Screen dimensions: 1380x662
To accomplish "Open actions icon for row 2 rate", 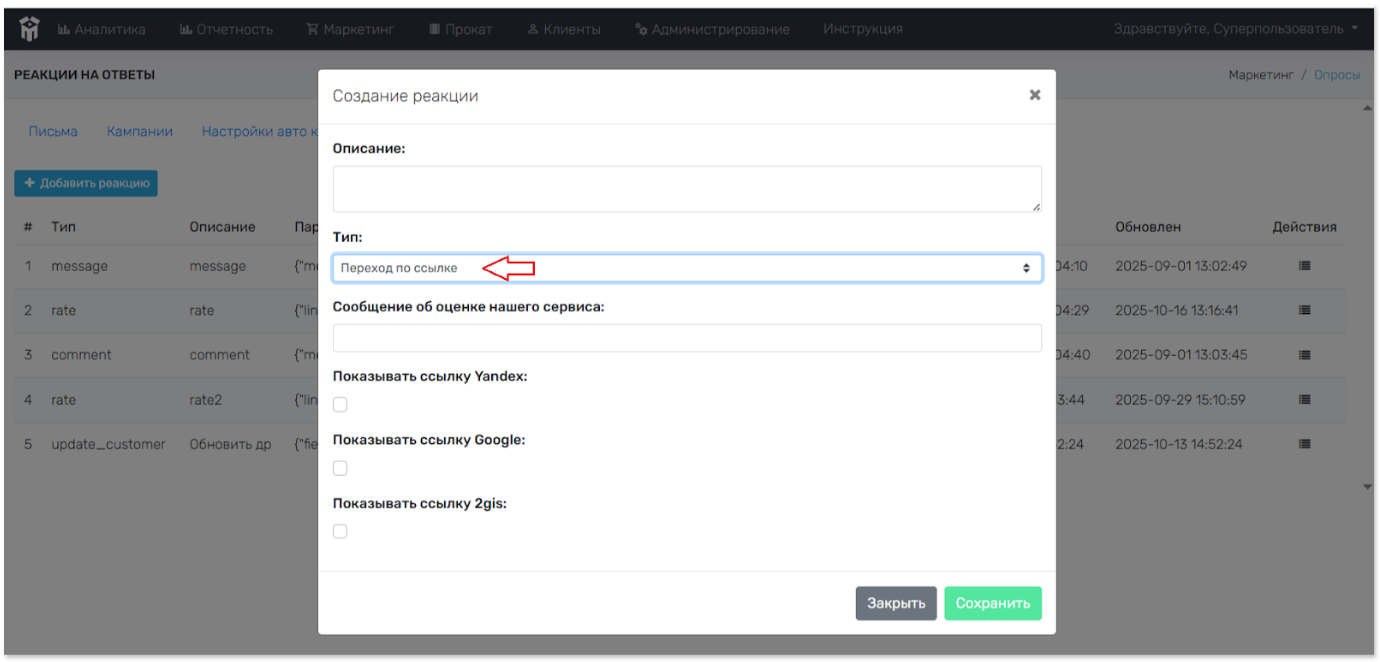I will click(x=1304, y=311).
